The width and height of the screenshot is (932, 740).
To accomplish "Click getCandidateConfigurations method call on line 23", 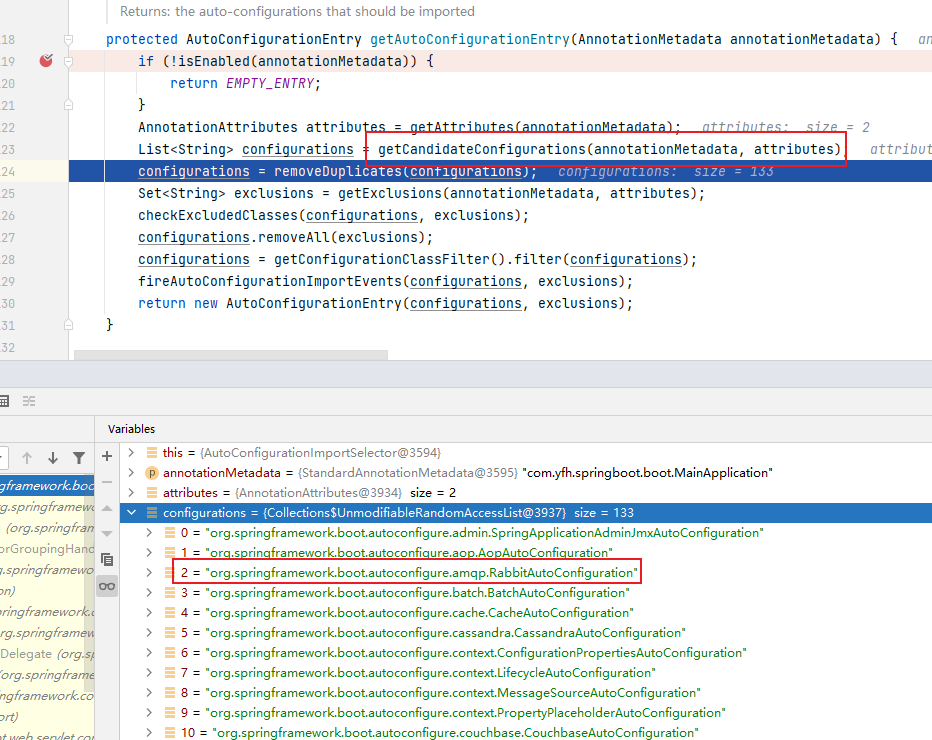I will [481, 149].
